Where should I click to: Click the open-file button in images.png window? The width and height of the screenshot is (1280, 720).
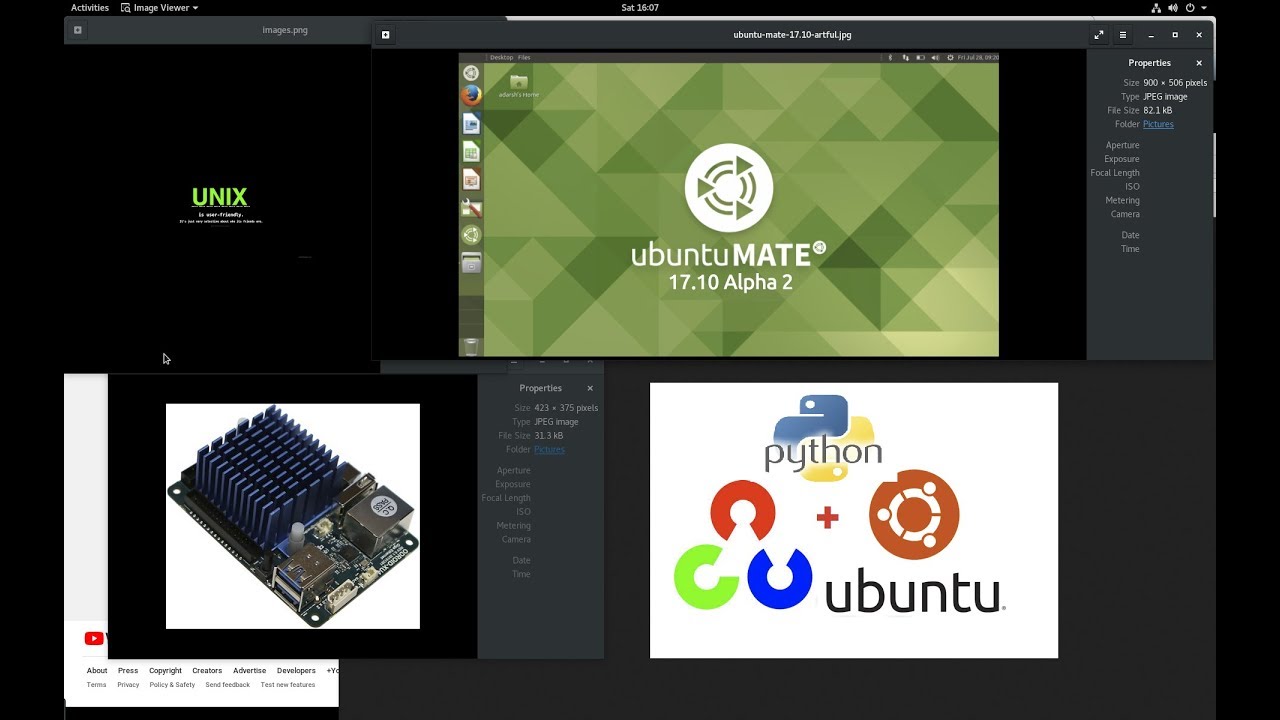[78, 30]
